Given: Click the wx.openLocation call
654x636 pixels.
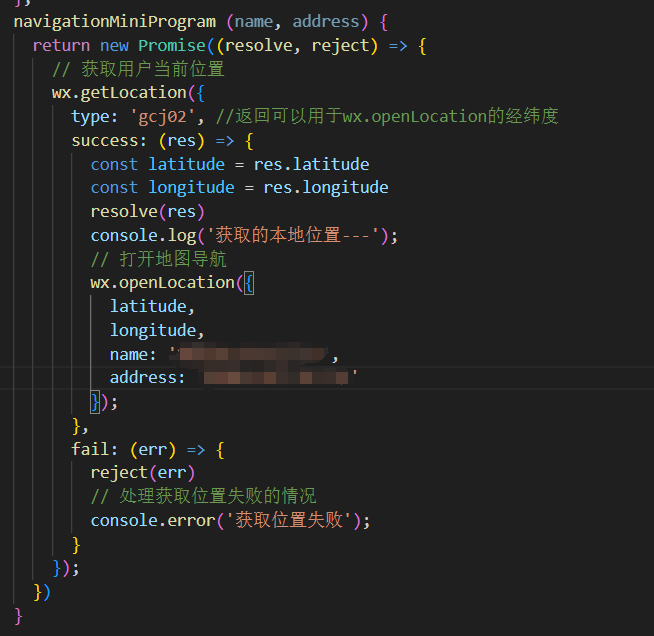Looking at the screenshot, I should 163,283.
